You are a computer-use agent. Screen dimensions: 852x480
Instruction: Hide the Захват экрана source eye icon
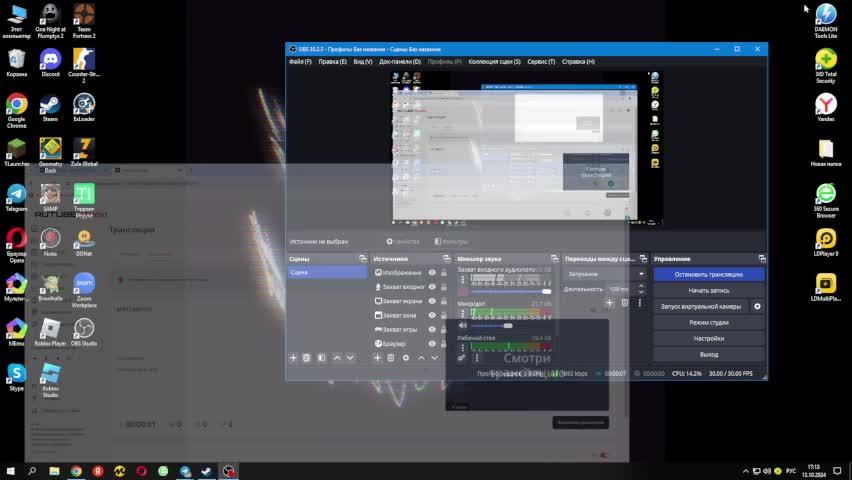coord(432,301)
